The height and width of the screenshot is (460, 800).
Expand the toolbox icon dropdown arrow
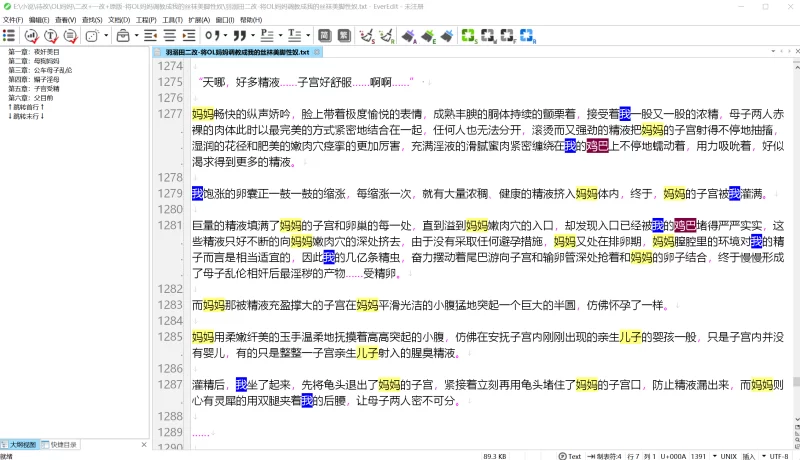[137, 35]
